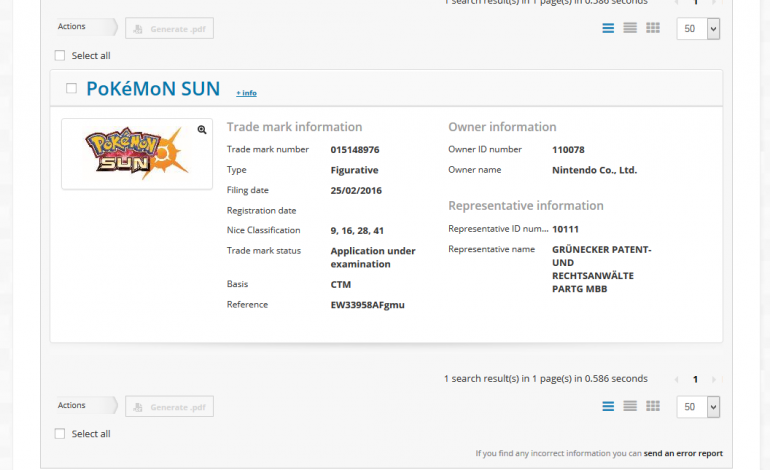Switch to detailed list view in top toolbar
Viewport: 770px width, 470px height.
608,28
